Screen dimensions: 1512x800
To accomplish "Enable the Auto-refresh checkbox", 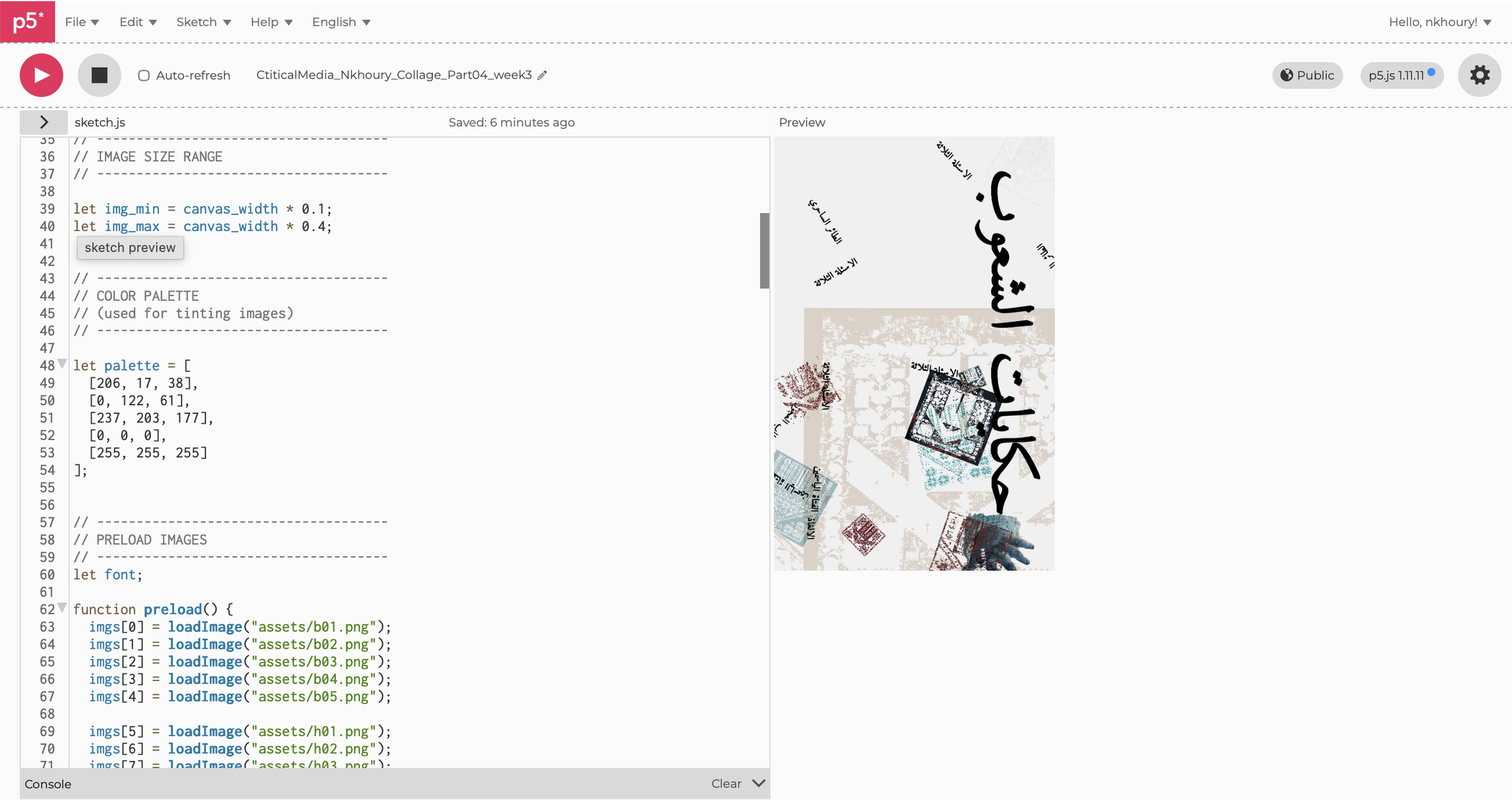I will click(143, 76).
